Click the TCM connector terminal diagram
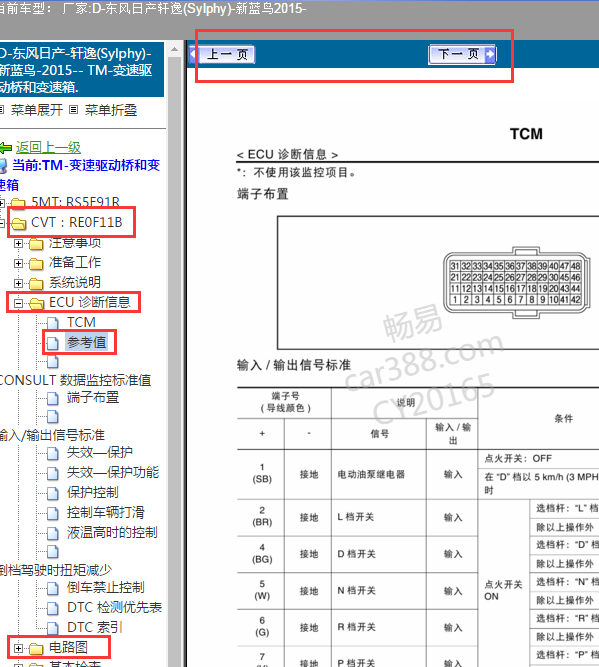 coord(516,282)
